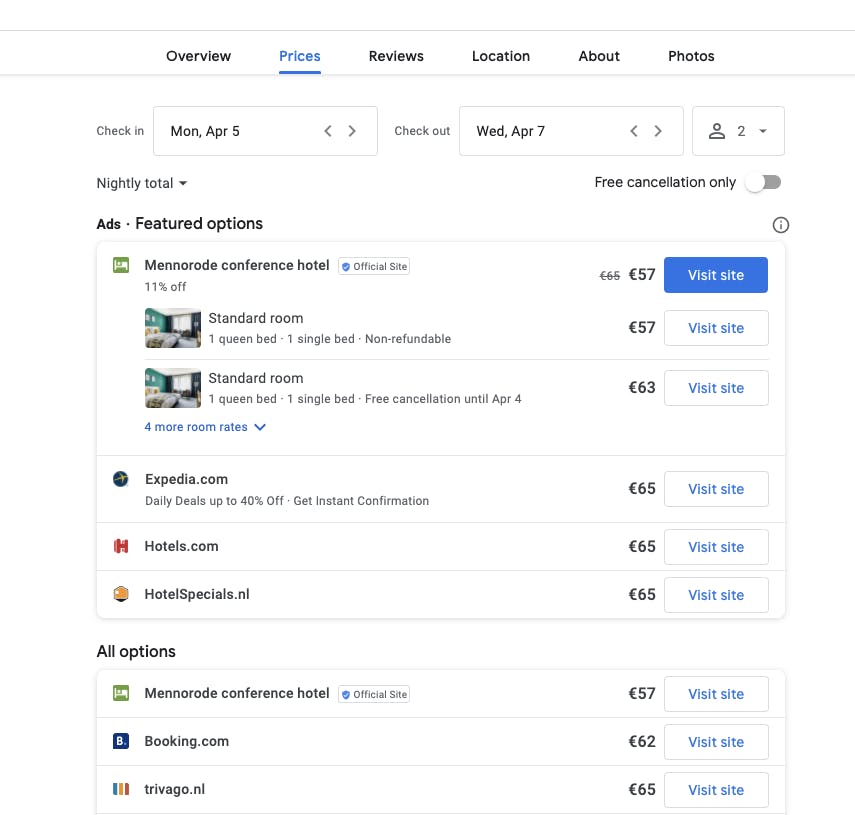Open the About tab
855x815 pixels.
pyautogui.click(x=599, y=56)
